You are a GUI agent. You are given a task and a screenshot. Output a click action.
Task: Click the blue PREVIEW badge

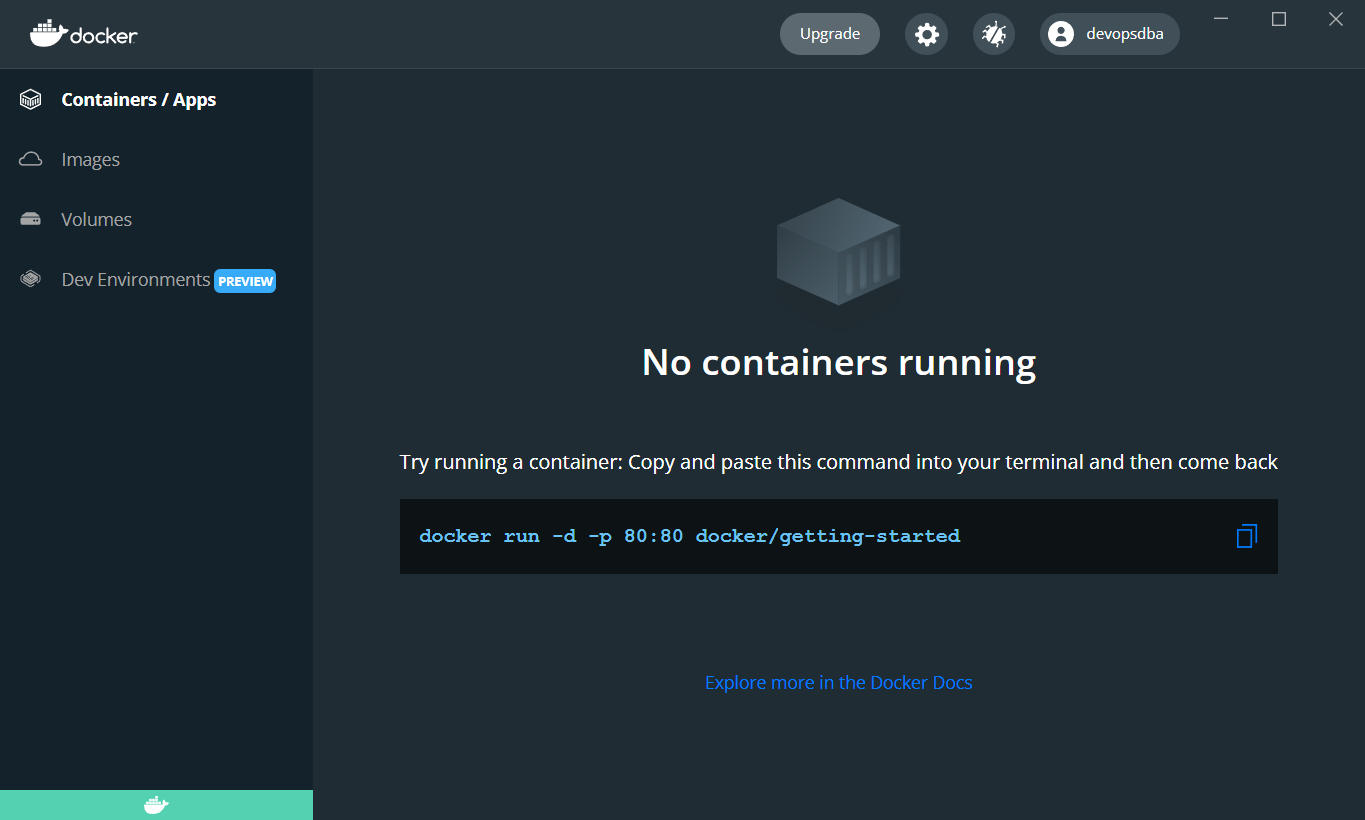click(x=245, y=281)
